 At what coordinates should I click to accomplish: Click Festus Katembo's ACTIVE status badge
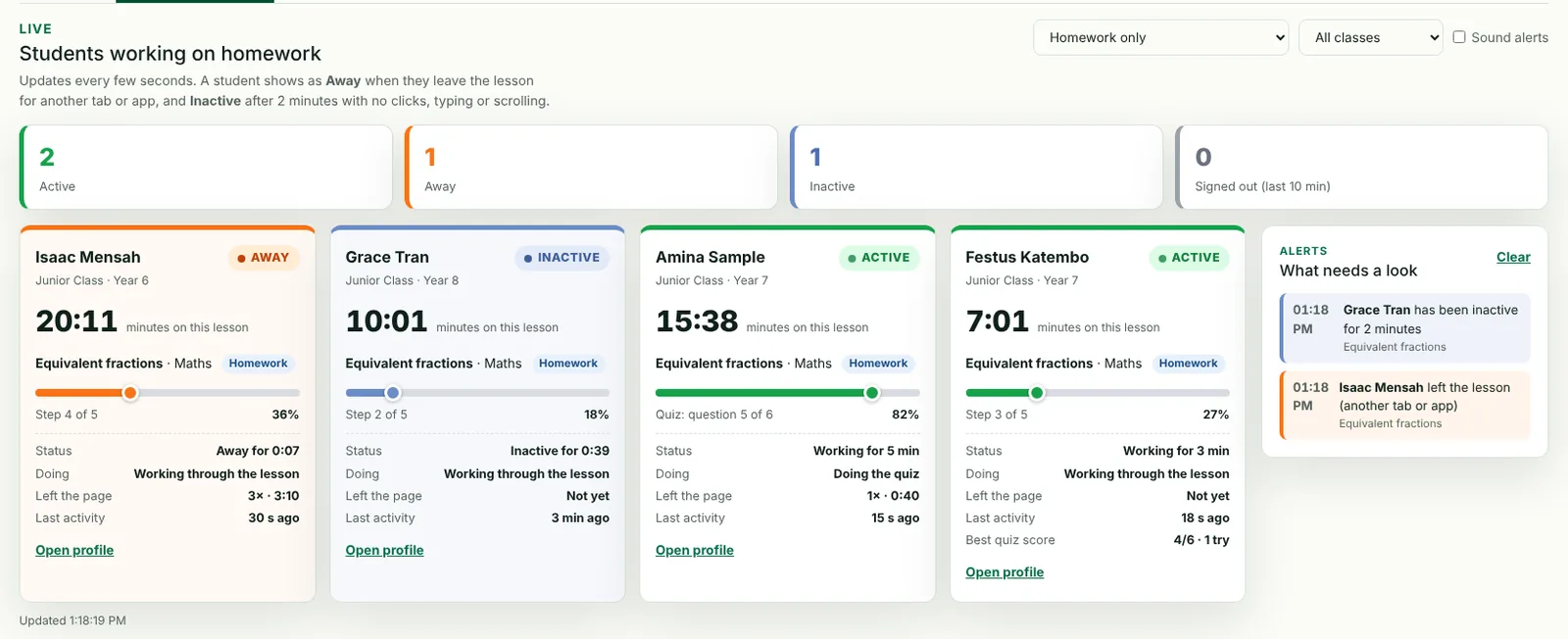coord(1189,258)
